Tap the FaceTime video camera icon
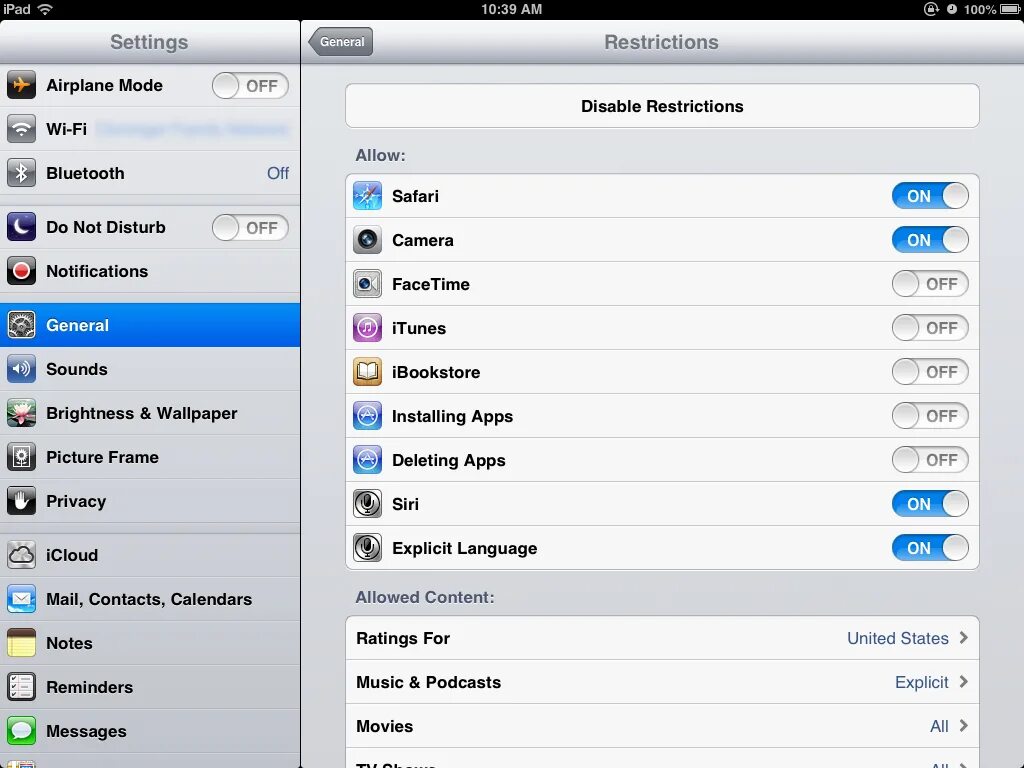The height and width of the screenshot is (768, 1024). 368,284
